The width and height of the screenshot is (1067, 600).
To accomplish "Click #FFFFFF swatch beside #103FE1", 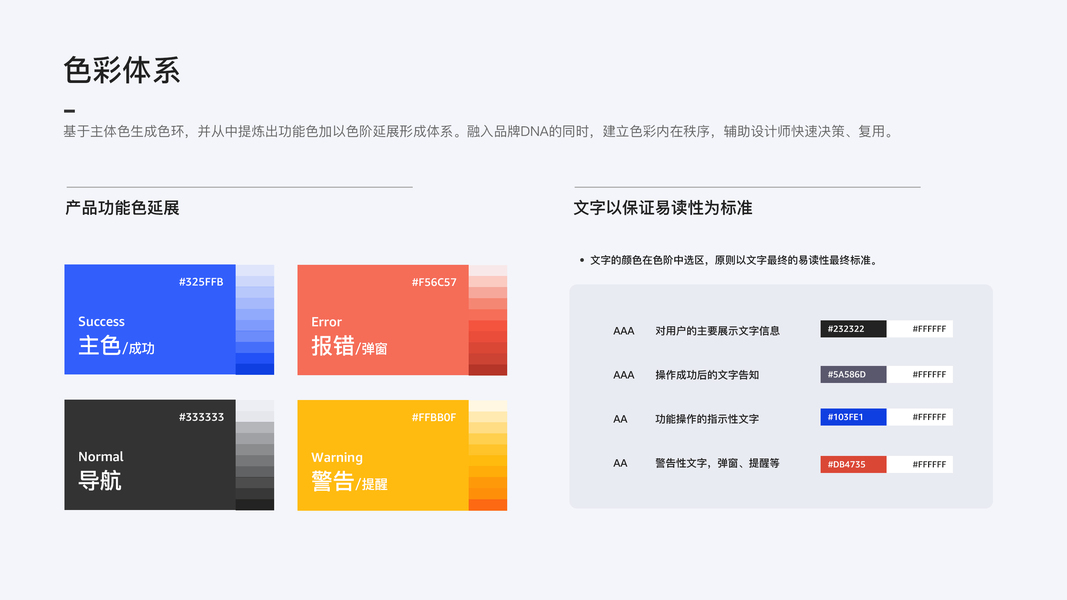I will click(x=920, y=417).
